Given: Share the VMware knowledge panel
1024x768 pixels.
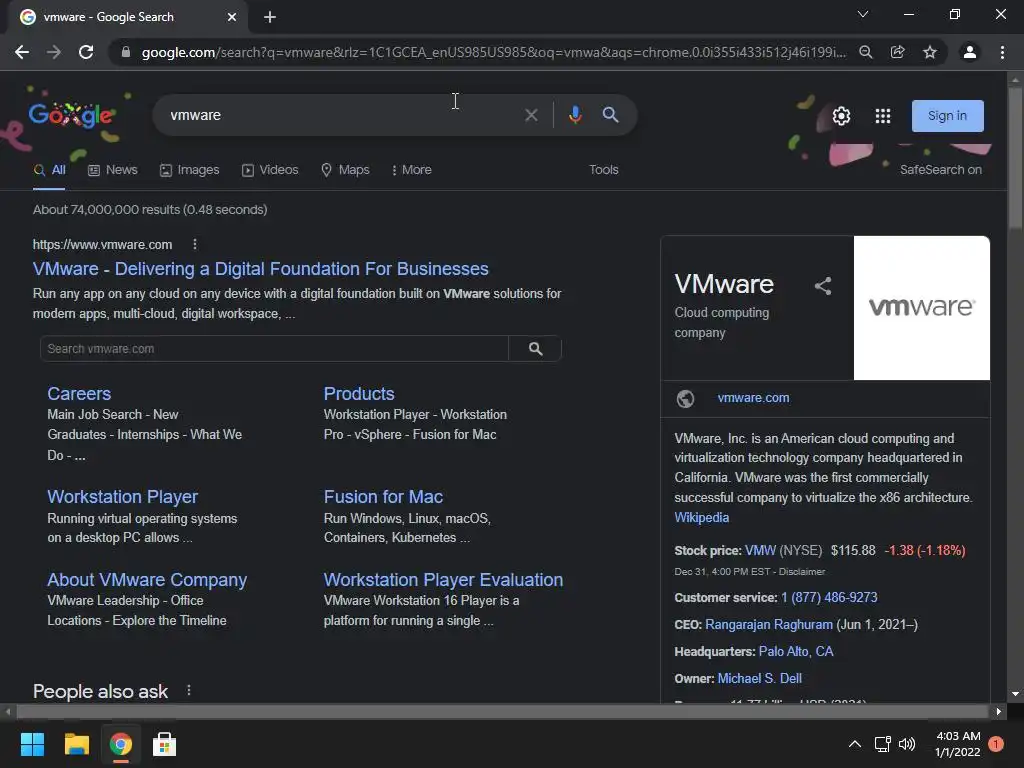Looking at the screenshot, I should tap(823, 286).
